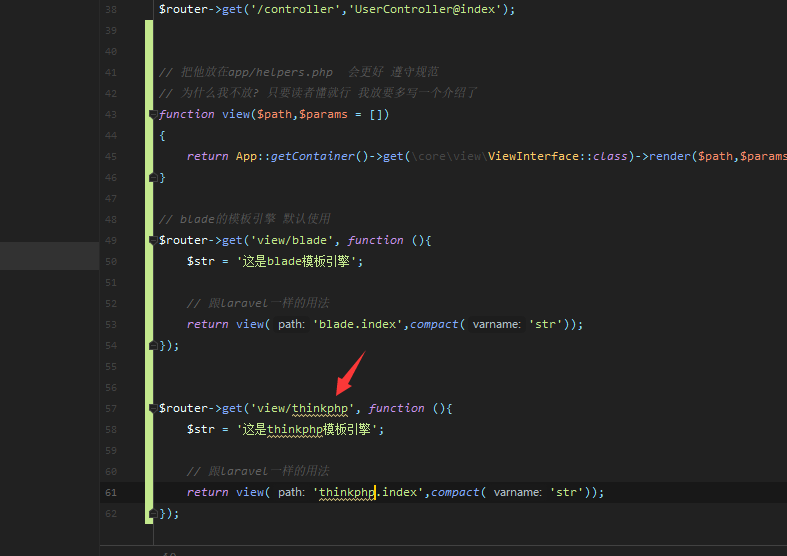Click line number 53 in the gutter

click(111, 324)
